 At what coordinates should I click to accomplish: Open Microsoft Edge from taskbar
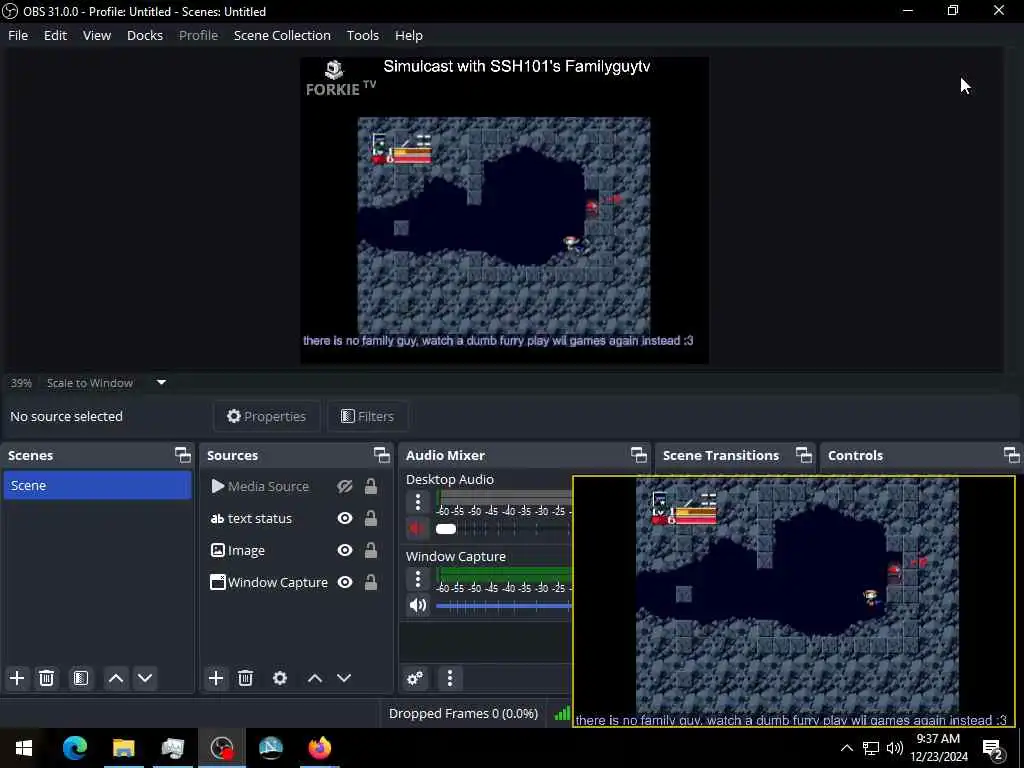pyautogui.click(x=74, y=748)
